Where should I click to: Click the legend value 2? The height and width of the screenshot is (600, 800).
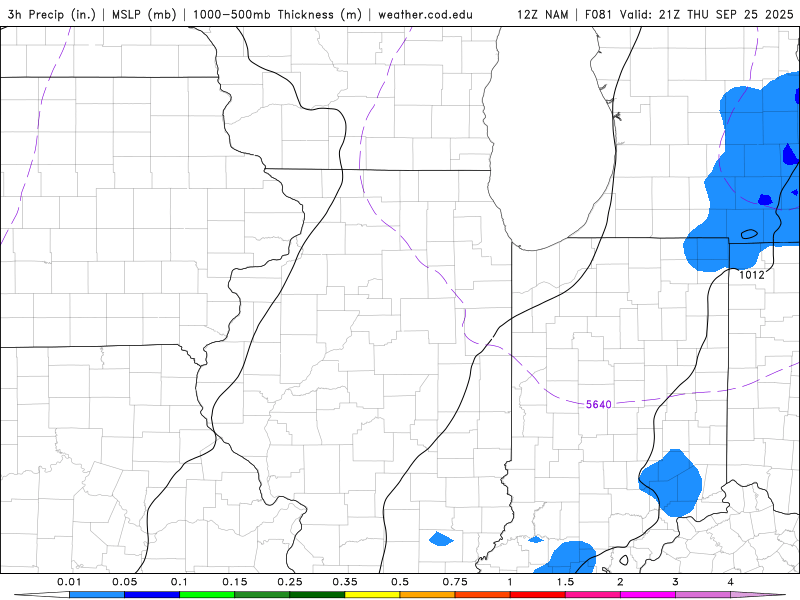pyautogui.click(x=620, y=582)
